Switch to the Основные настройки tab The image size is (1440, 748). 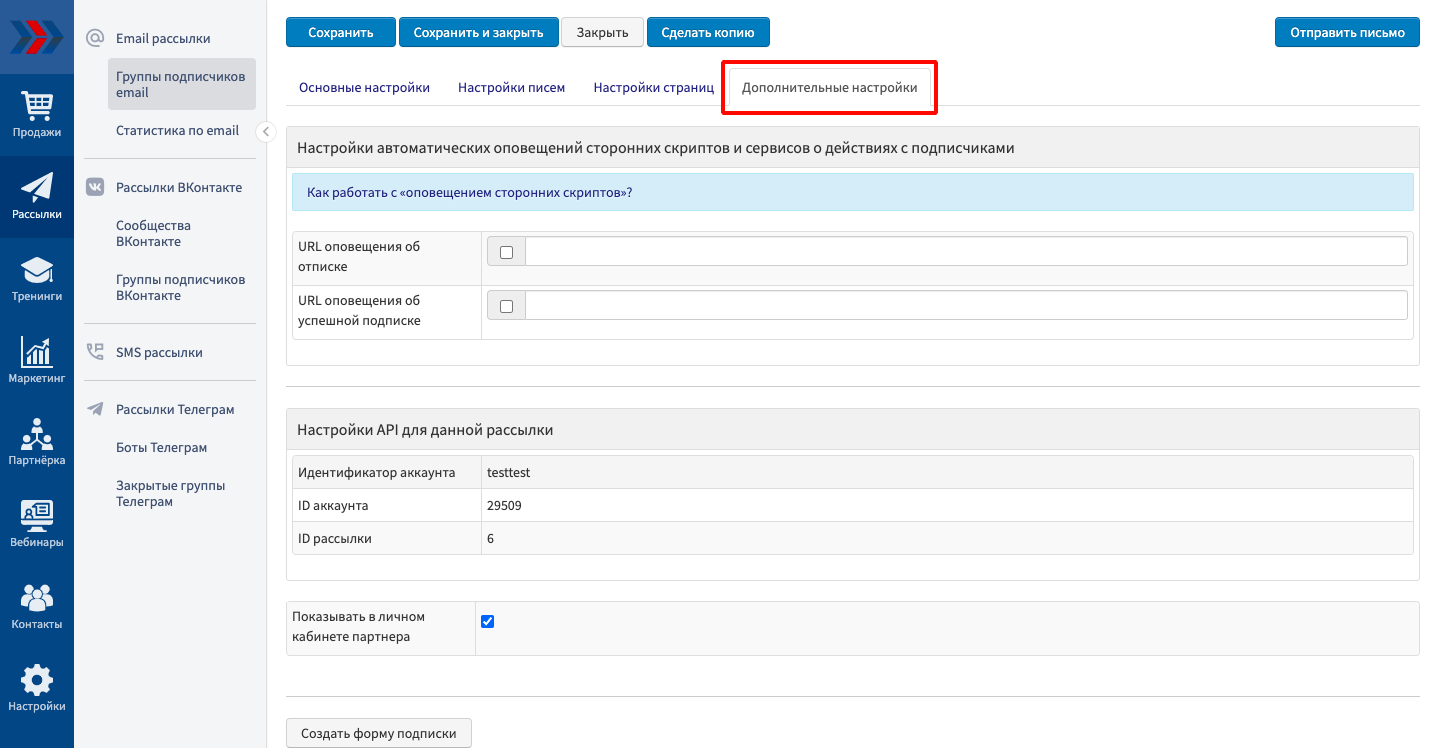[x=364, y=88]
